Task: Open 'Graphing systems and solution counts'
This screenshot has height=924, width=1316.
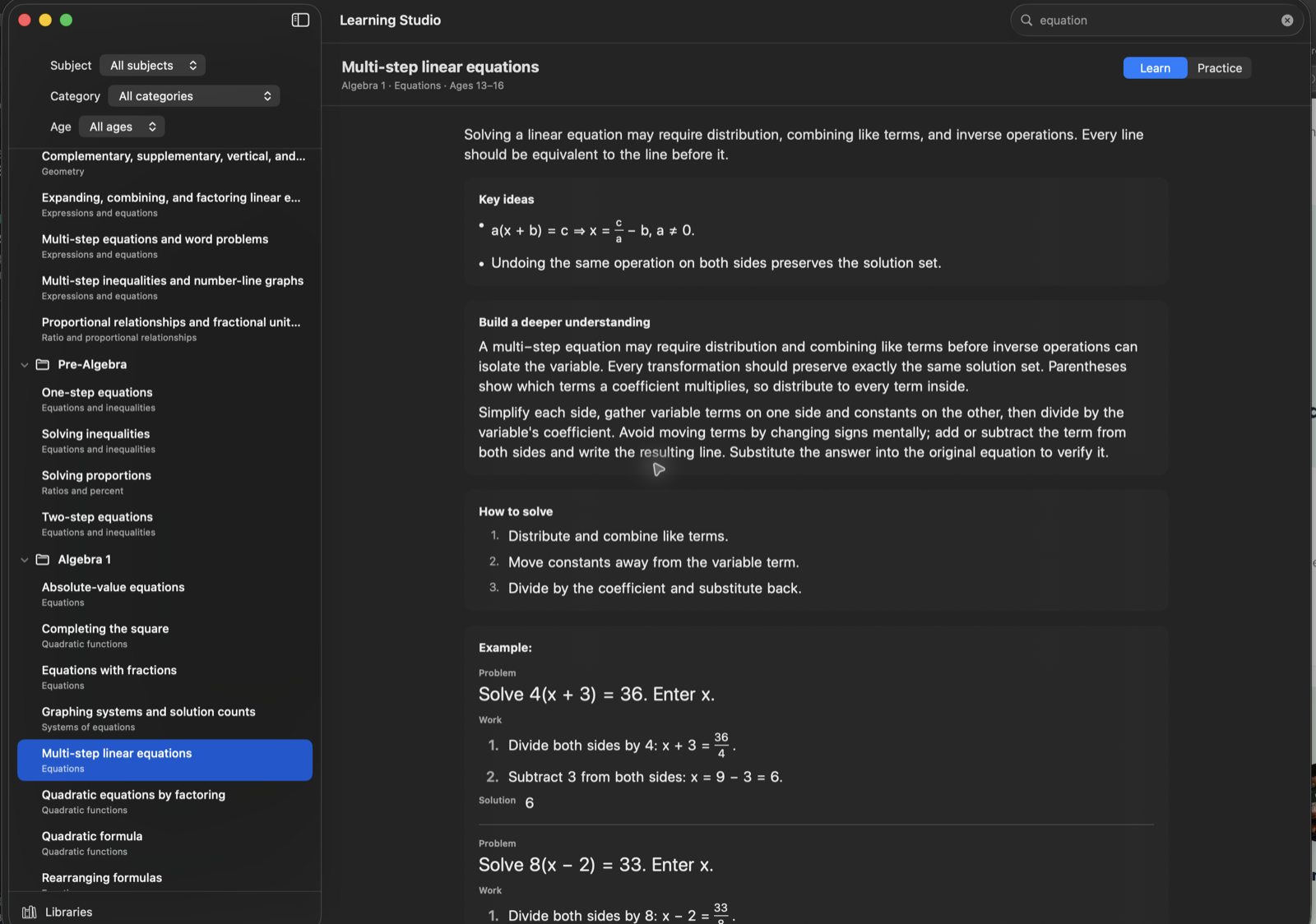Action: point(164,718)
